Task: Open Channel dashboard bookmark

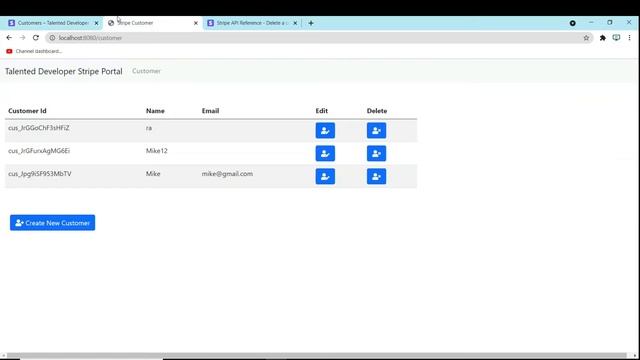Action: coord(34,51)
